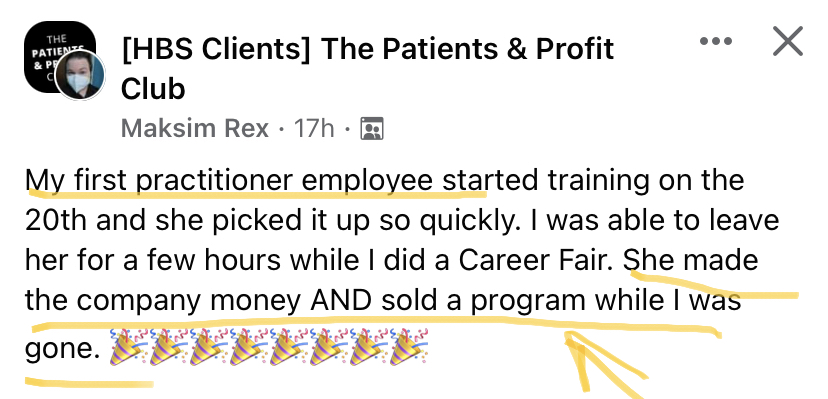Click the underlined "She made" phrase
This screenshot has height=399, width=828.
coord(691,260)
